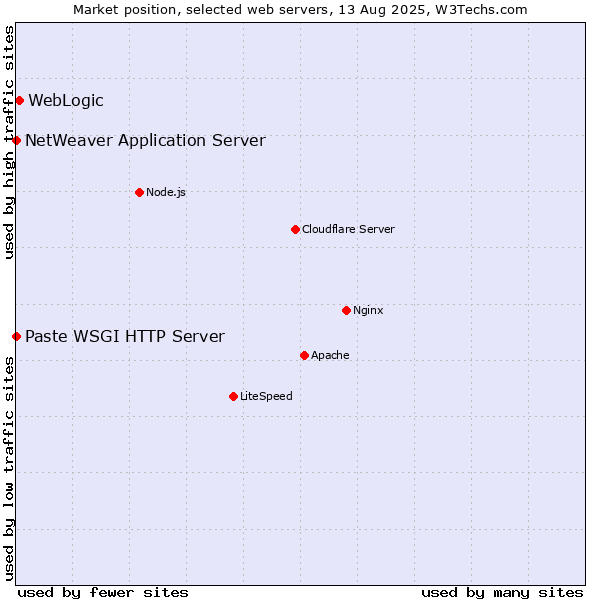The image size is (600, 600).
Task: Click the chart title mentioning W3Techs.com
Action: click(300, 10)
